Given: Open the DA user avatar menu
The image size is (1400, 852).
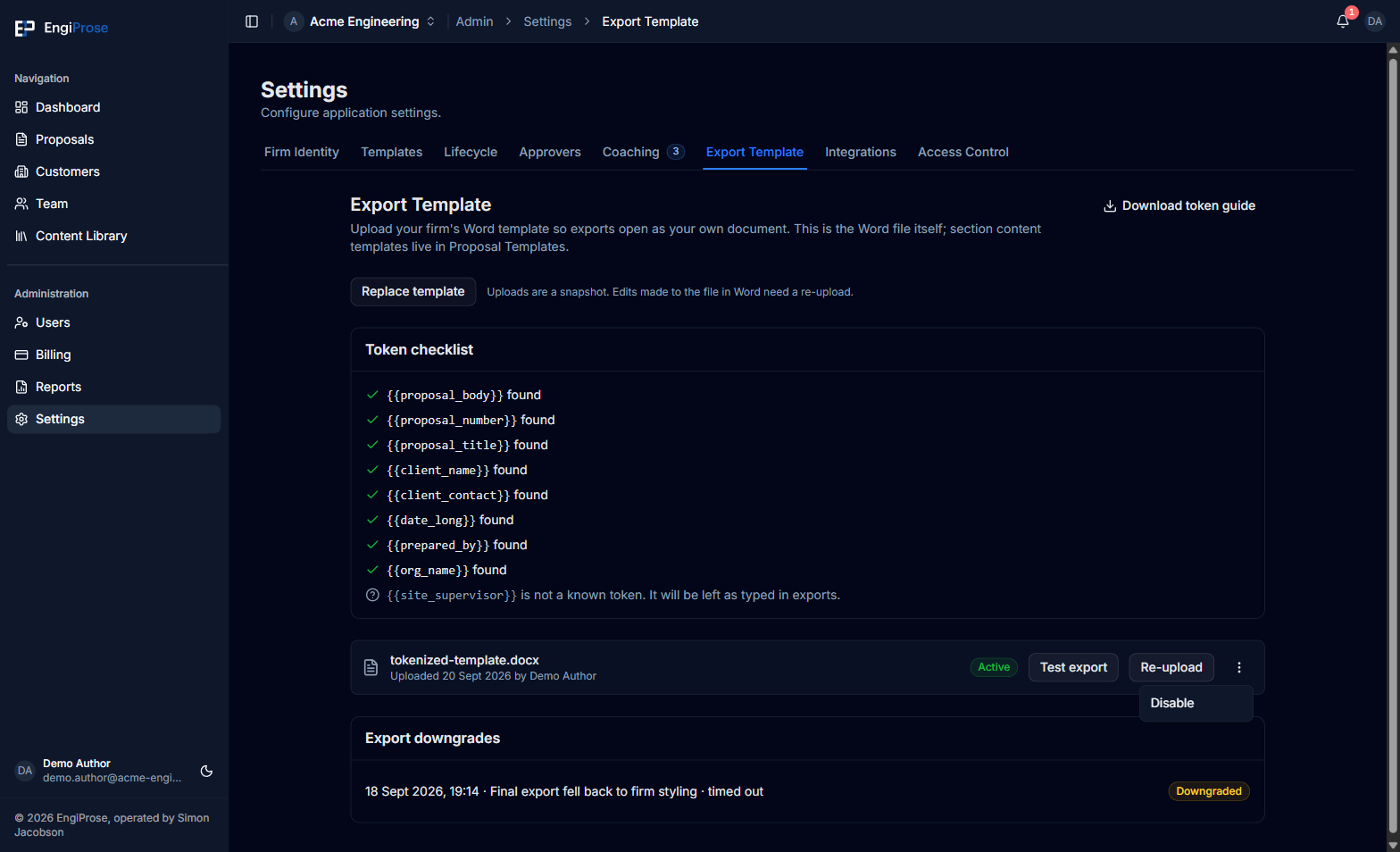Looking at the screenshot, I should [1375, 21].
